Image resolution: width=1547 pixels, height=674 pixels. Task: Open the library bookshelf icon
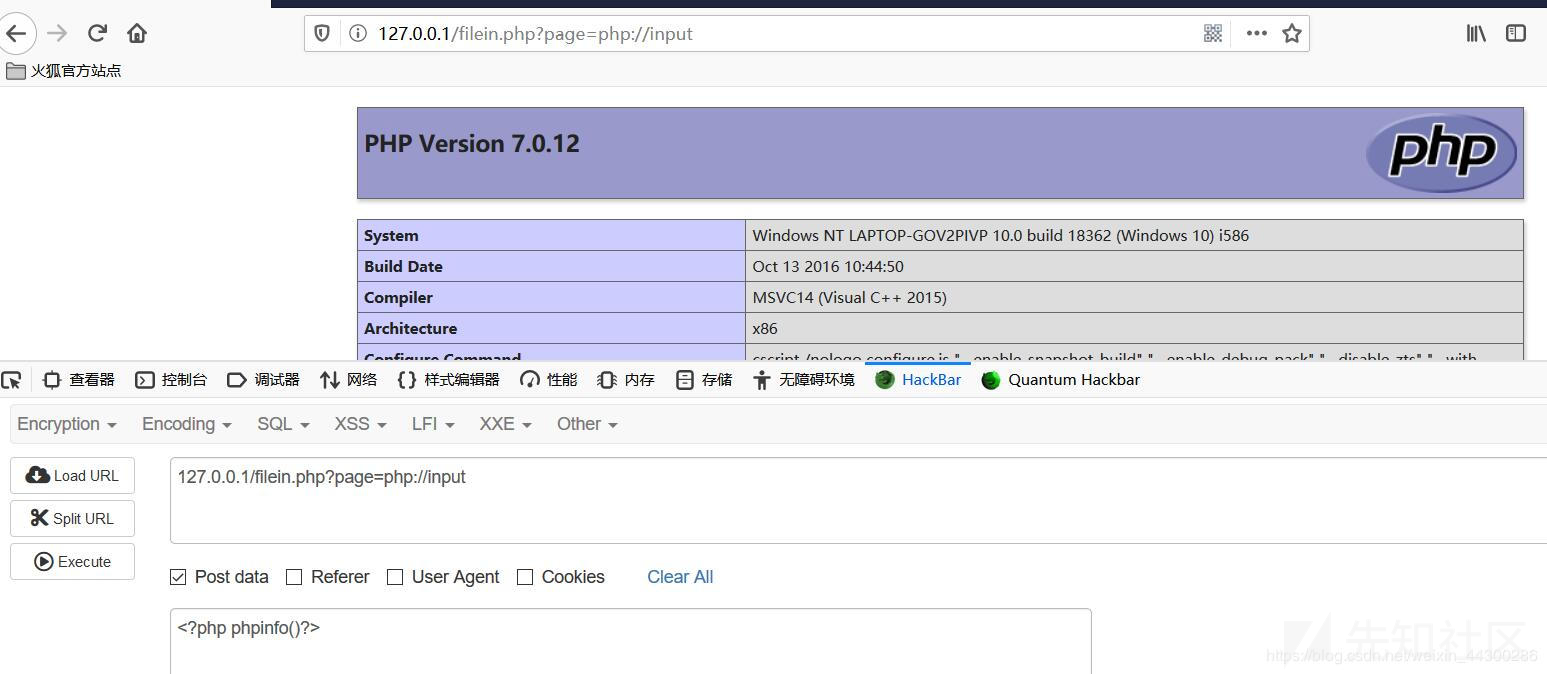click(1476, 33)
